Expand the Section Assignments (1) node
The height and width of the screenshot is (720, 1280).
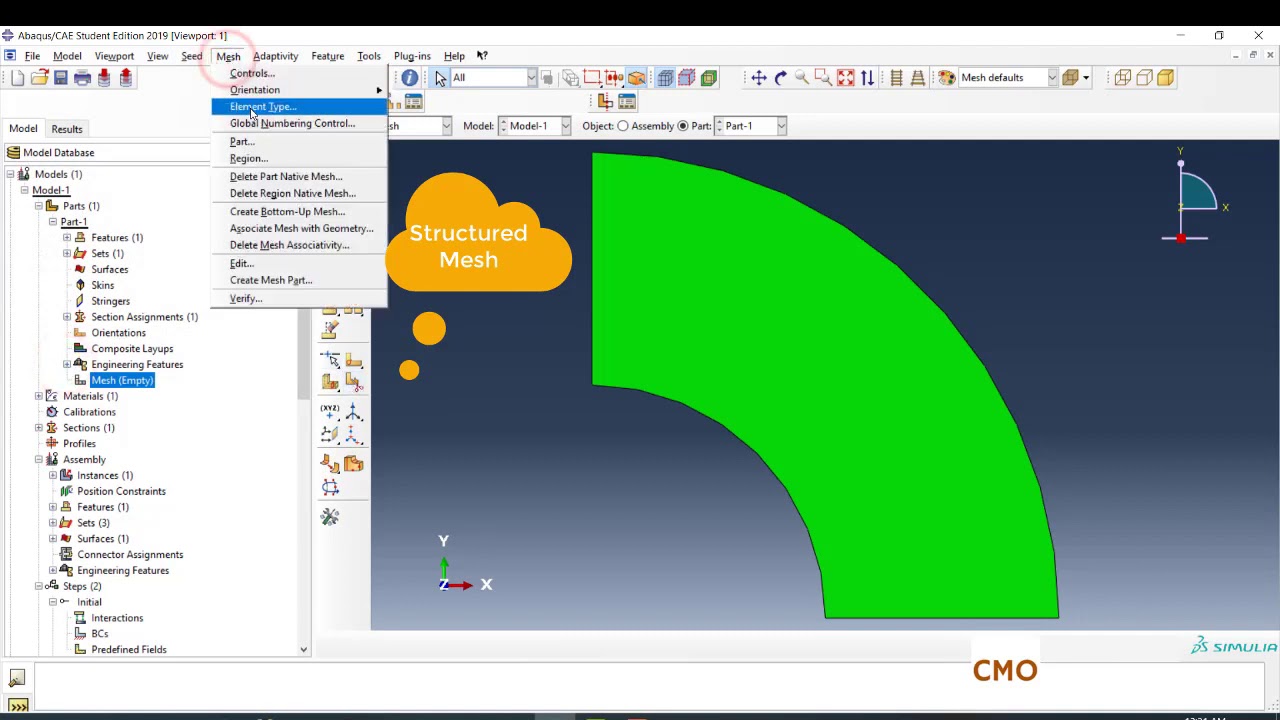(x=67, y=317)
